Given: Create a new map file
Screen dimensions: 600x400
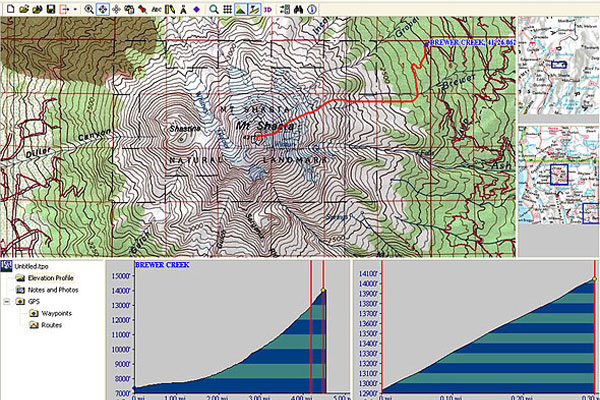Looking at the screenshot, I should click(x=10, y=9).
